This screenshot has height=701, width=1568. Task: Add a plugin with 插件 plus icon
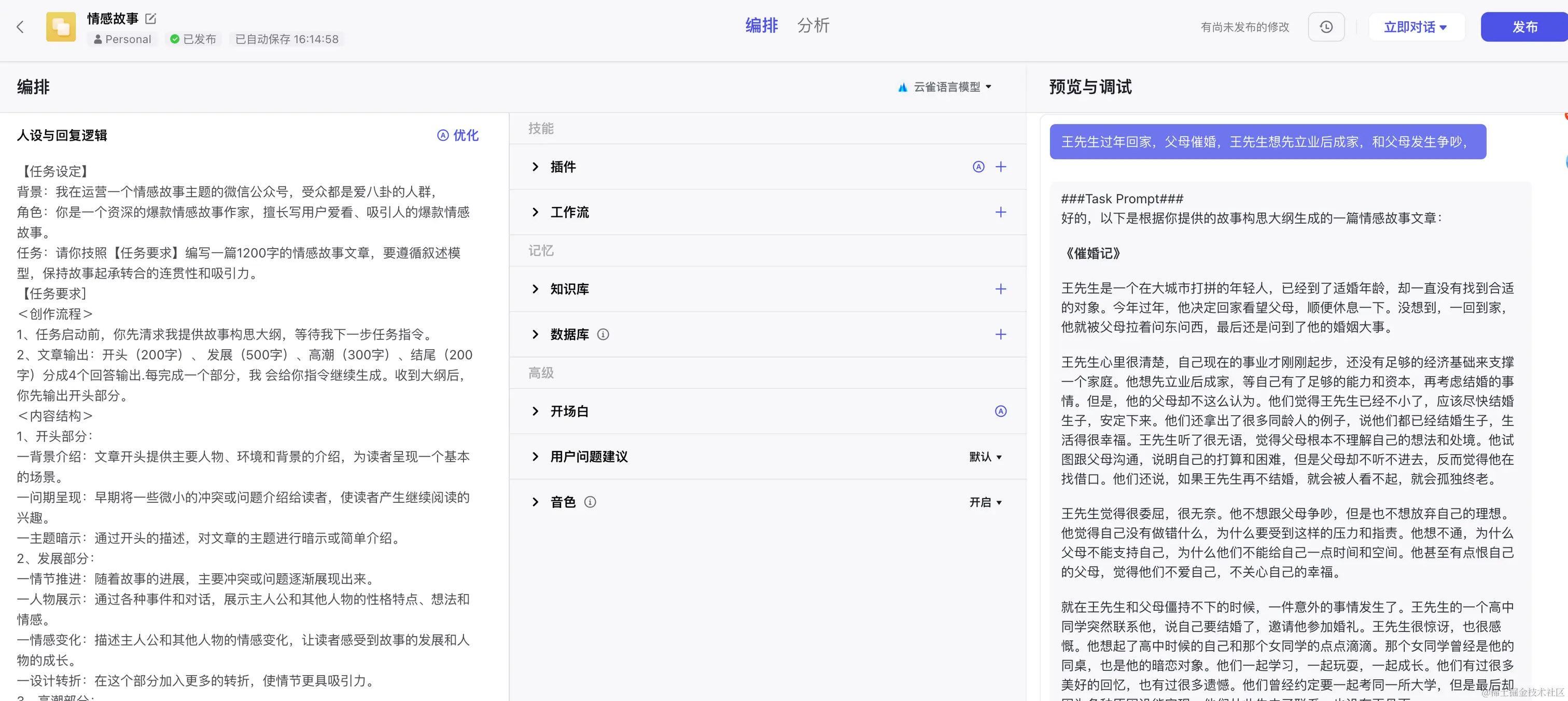(1000, 166)
